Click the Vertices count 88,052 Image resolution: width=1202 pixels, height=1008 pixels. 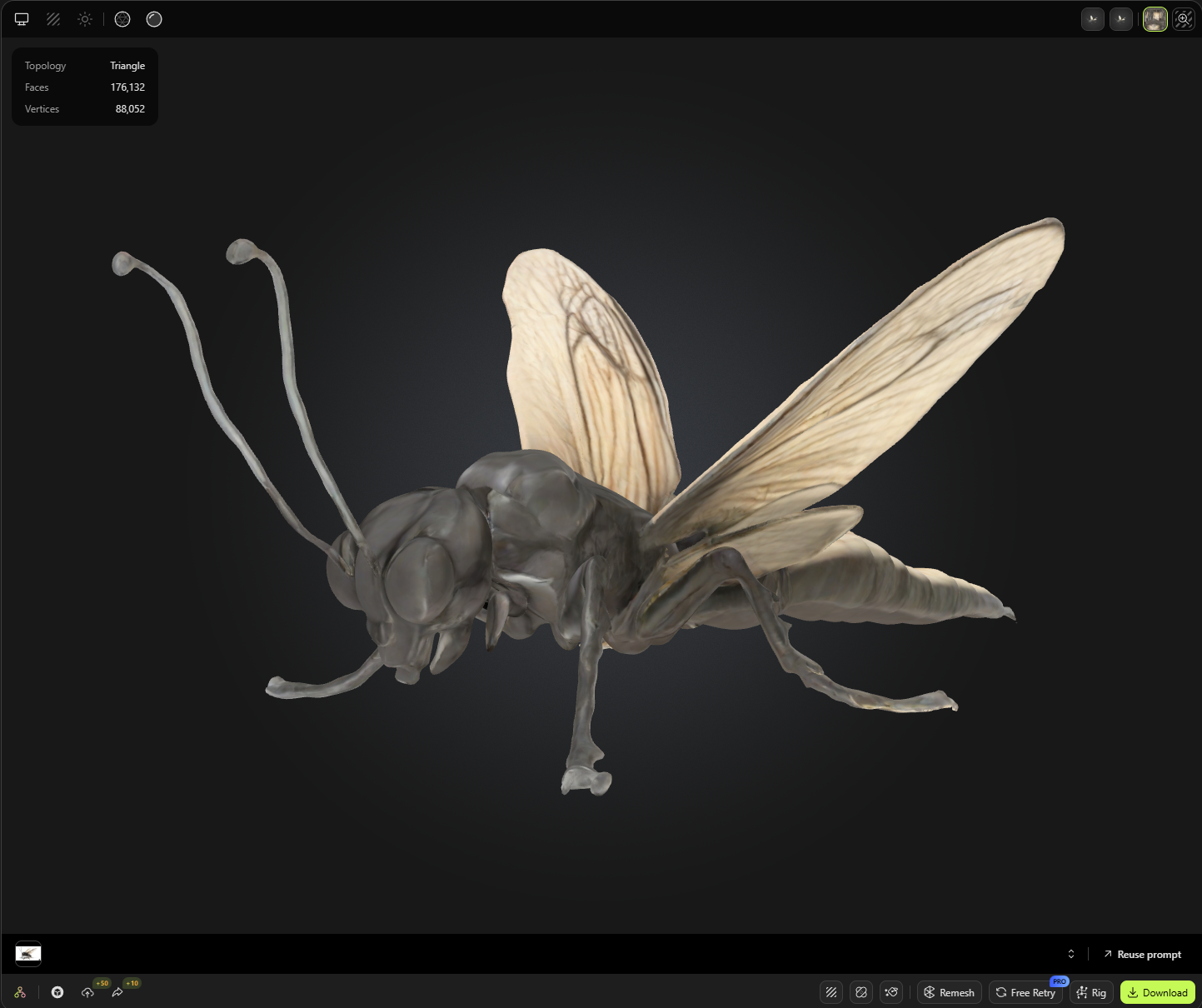click(x=130, y=109)
